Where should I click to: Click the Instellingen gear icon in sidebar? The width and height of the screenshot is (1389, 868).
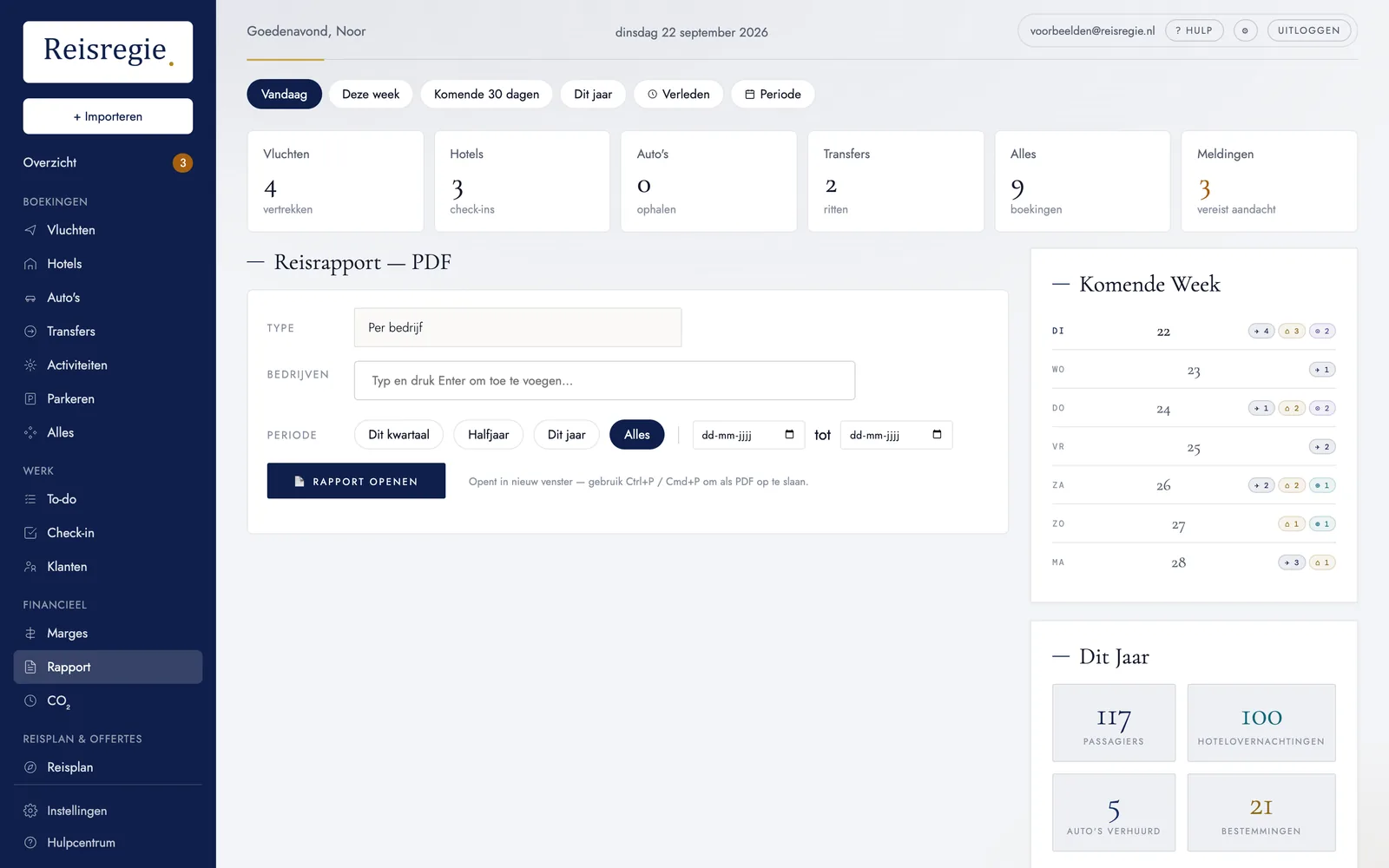pos(30,811)
